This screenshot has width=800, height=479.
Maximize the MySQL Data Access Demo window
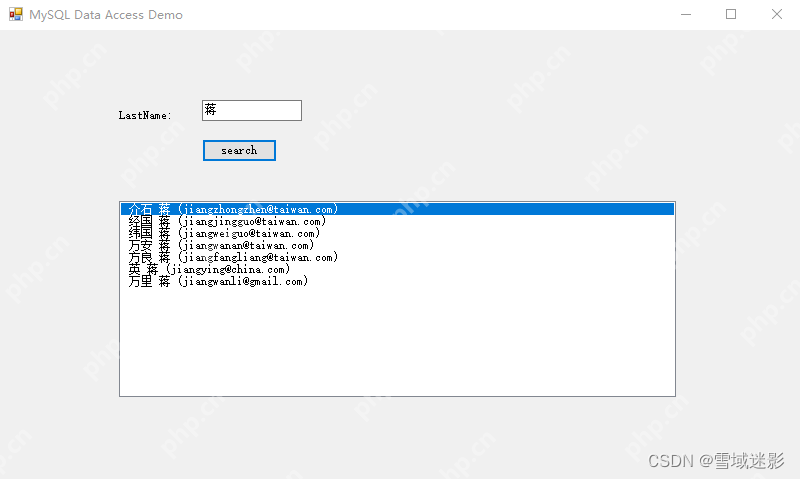pyautogui.click(x=731, y=14)
